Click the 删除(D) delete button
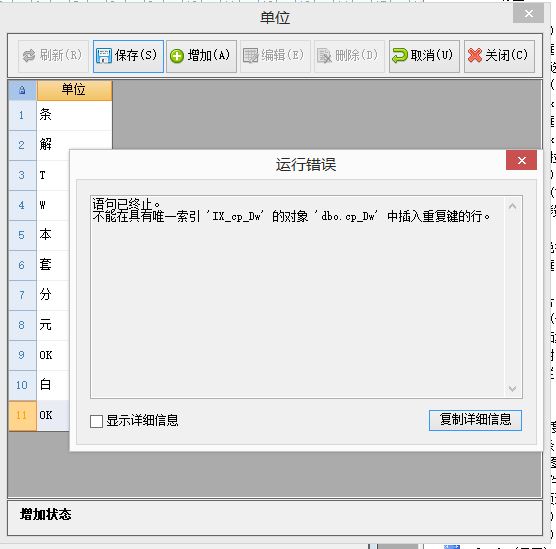Viewport: 556px width, 549px height. (349, 56)
